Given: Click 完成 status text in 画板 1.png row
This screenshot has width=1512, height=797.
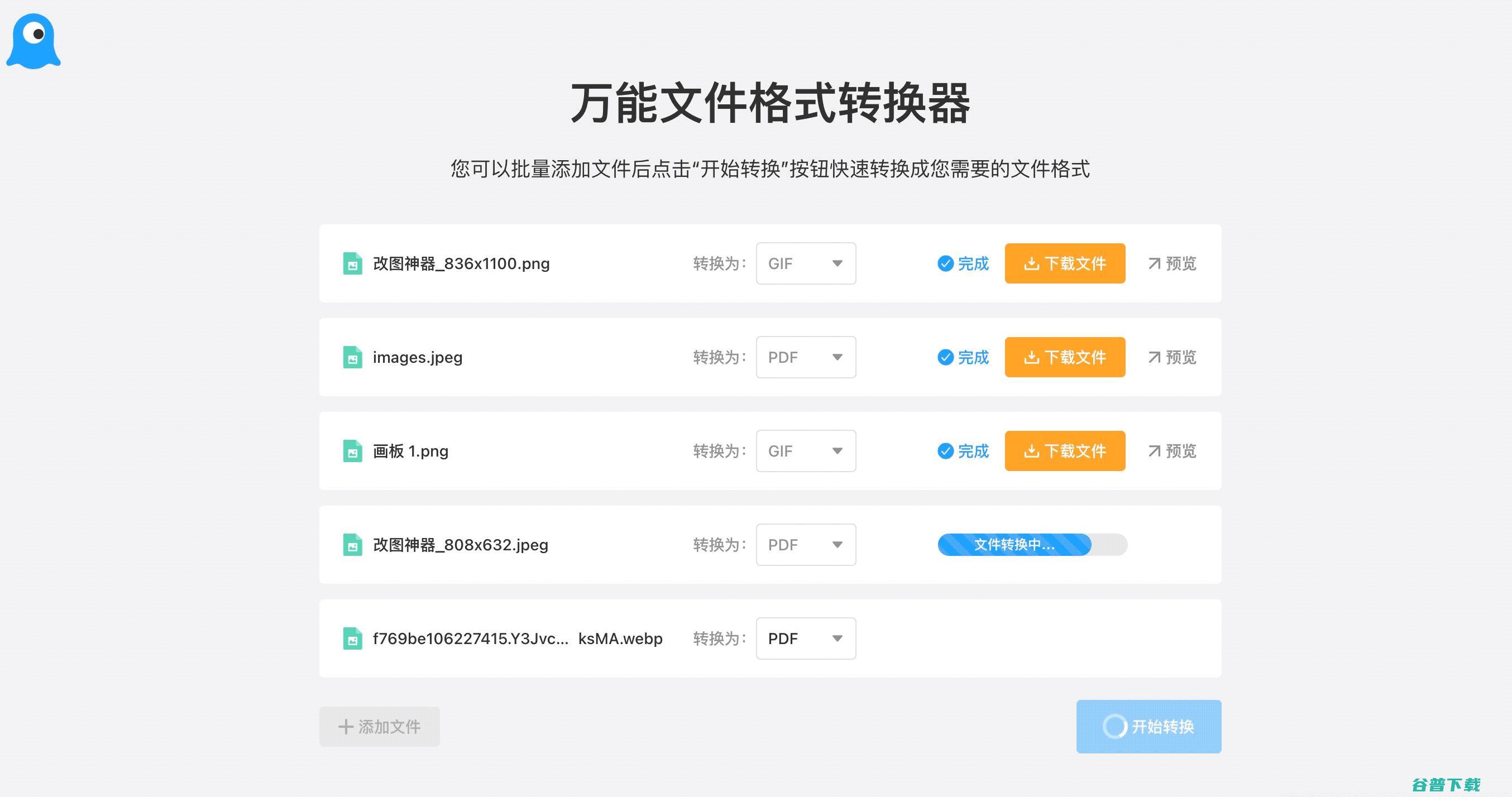Looking at the screenshot, I should 973,451.
